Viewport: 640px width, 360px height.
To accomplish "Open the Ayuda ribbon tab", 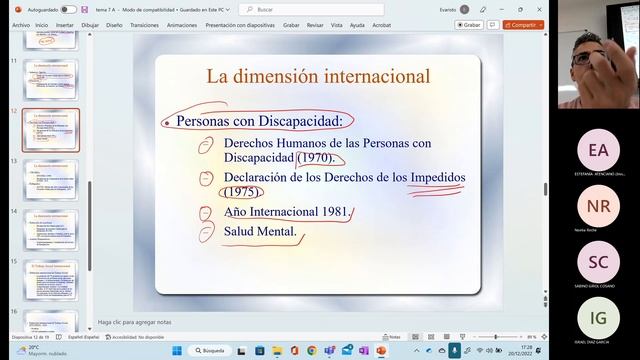I will click(x=357, y=25).
